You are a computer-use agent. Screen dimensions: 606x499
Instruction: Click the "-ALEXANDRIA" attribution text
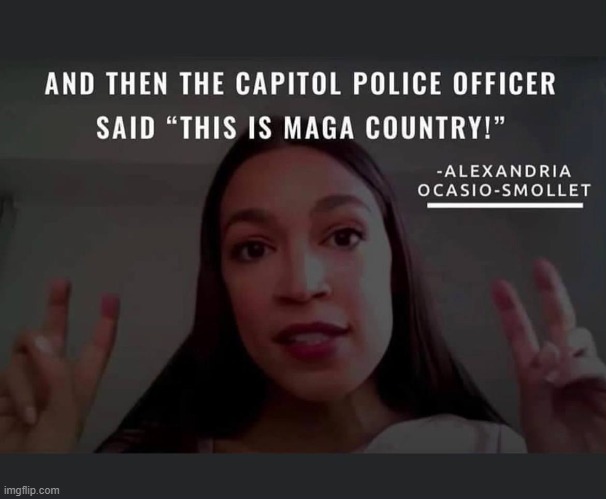tap(504, 171)
